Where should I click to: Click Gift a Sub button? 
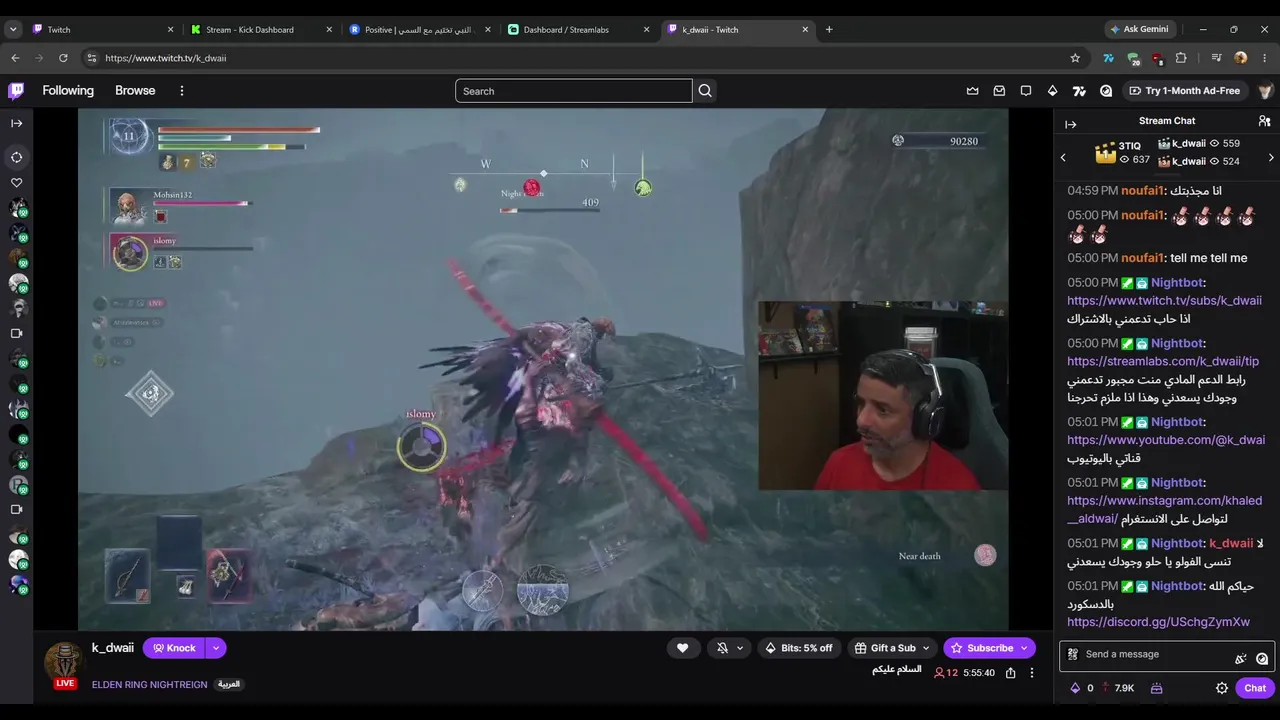coord(884,648)
